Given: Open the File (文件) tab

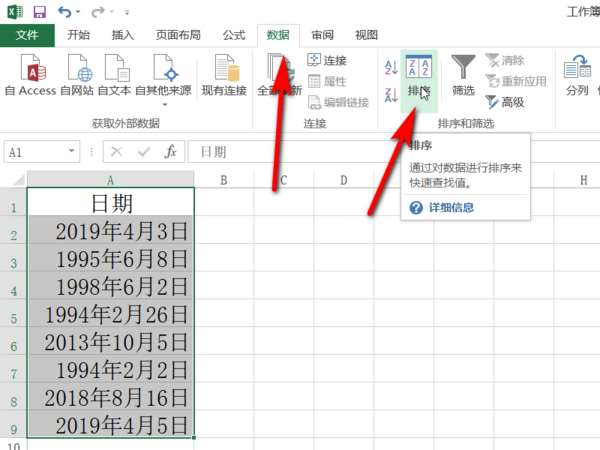Looking at the screenshot, I should click(27, 35).
